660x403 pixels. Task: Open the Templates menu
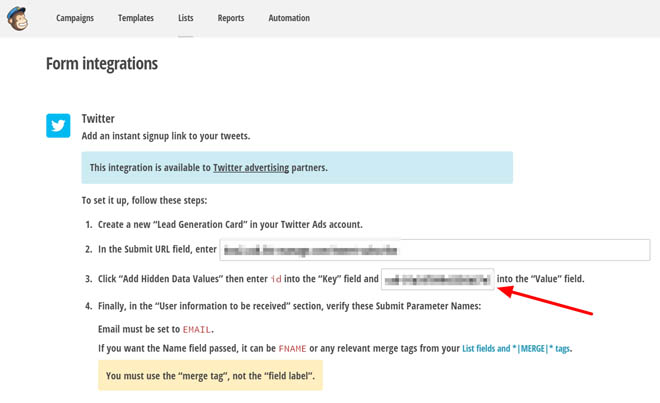point(136,18)
